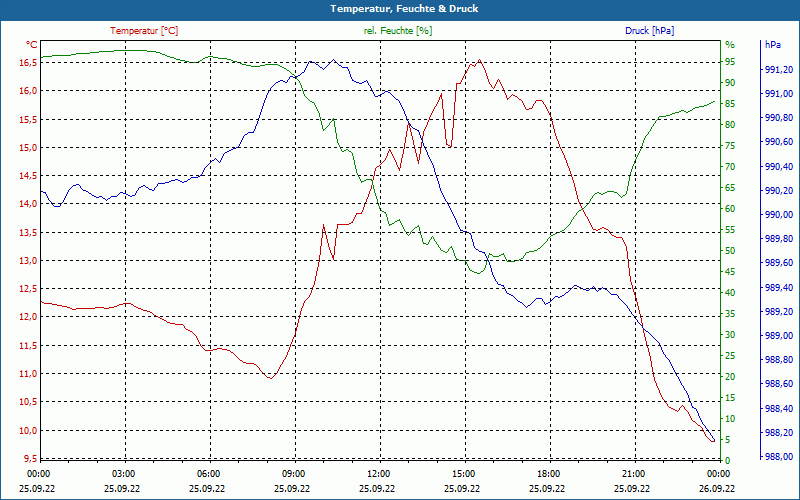Image resolution: width=800 pixels, height=500 pixels.
Task: Click blue pressure axis value '988,80'
Action: coord(779,360)
